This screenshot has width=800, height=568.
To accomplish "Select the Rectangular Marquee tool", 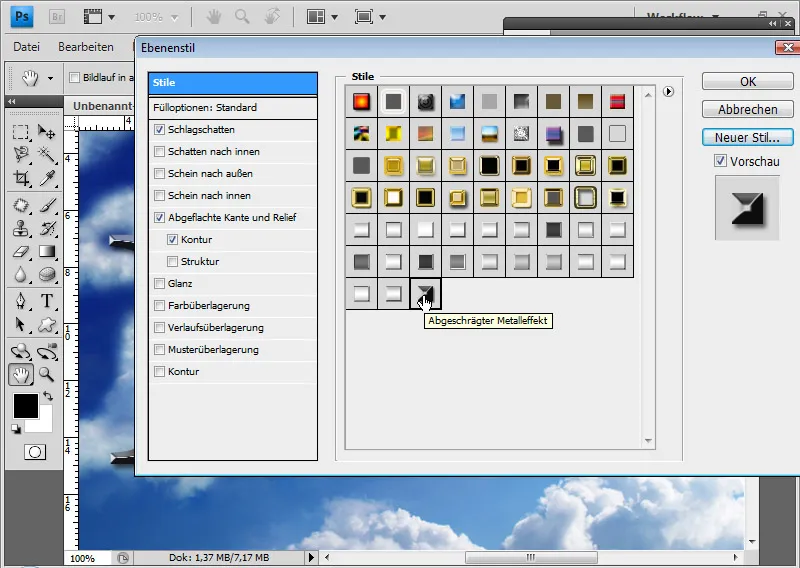I will coord(20,132).
